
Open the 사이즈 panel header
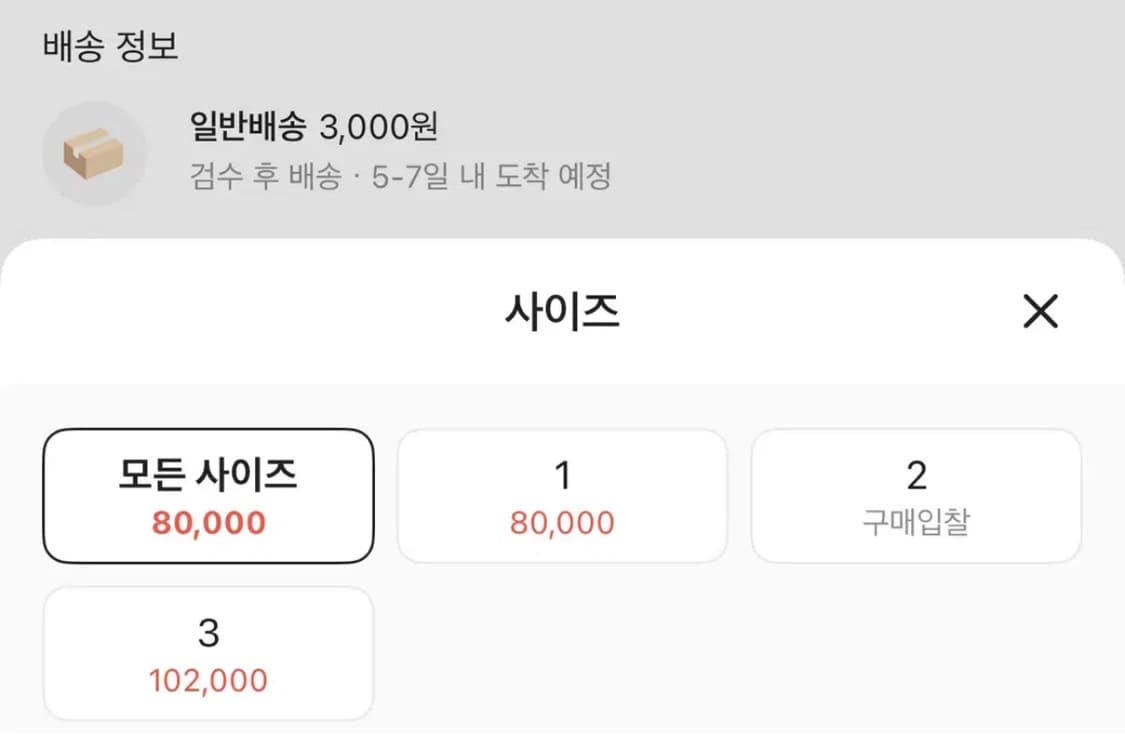point(562,312)
